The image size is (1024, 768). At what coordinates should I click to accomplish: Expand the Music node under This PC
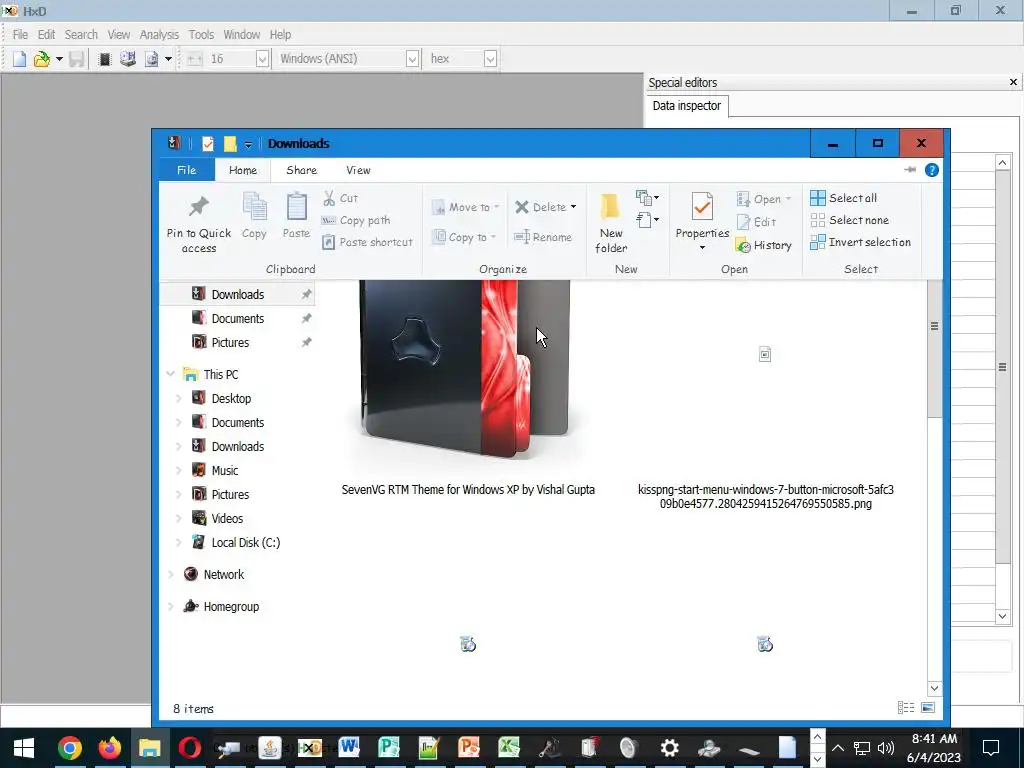click(x=178, y=470)
